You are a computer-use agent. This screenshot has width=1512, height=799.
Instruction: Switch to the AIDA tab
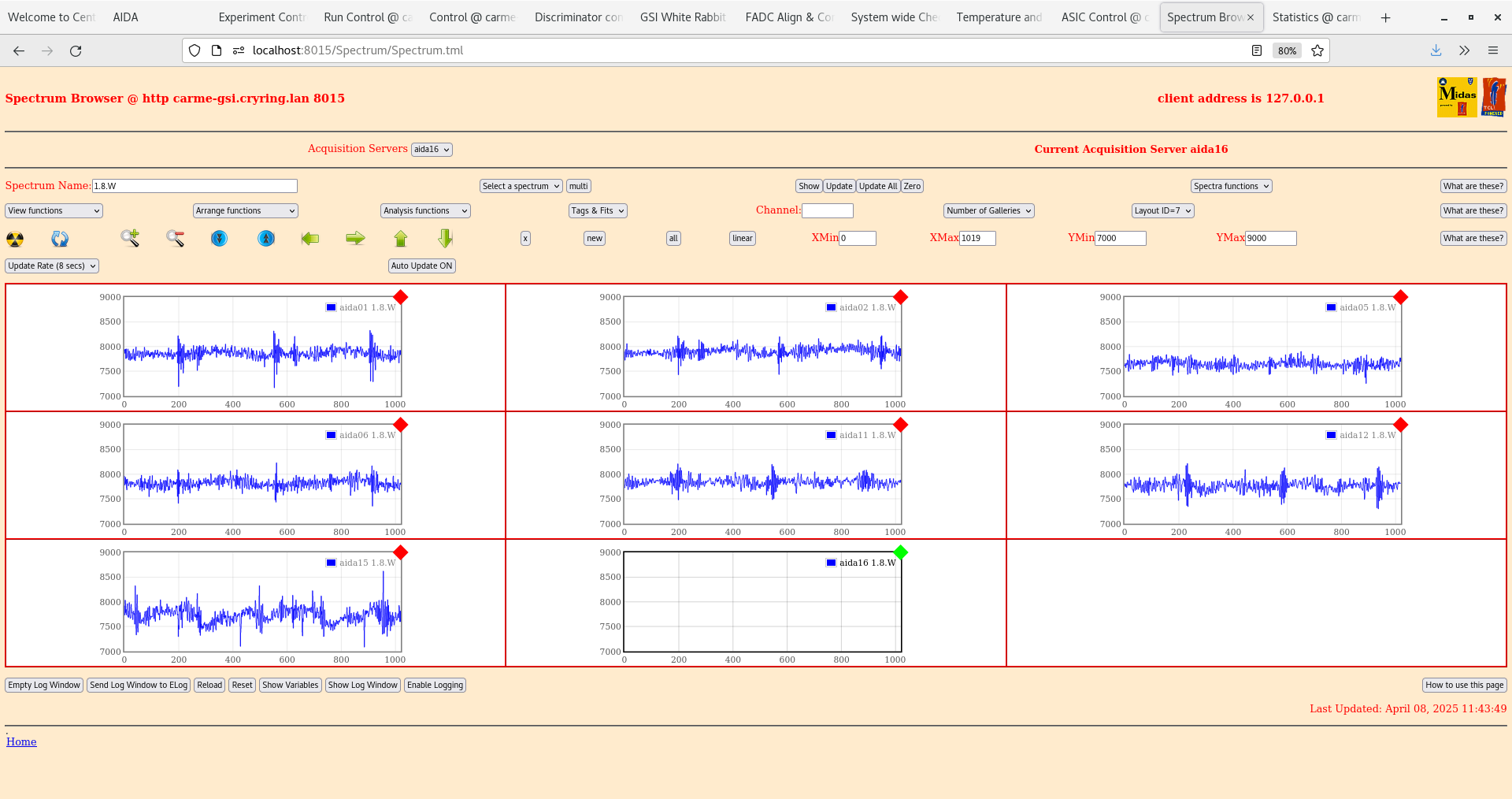coord(125,17)
